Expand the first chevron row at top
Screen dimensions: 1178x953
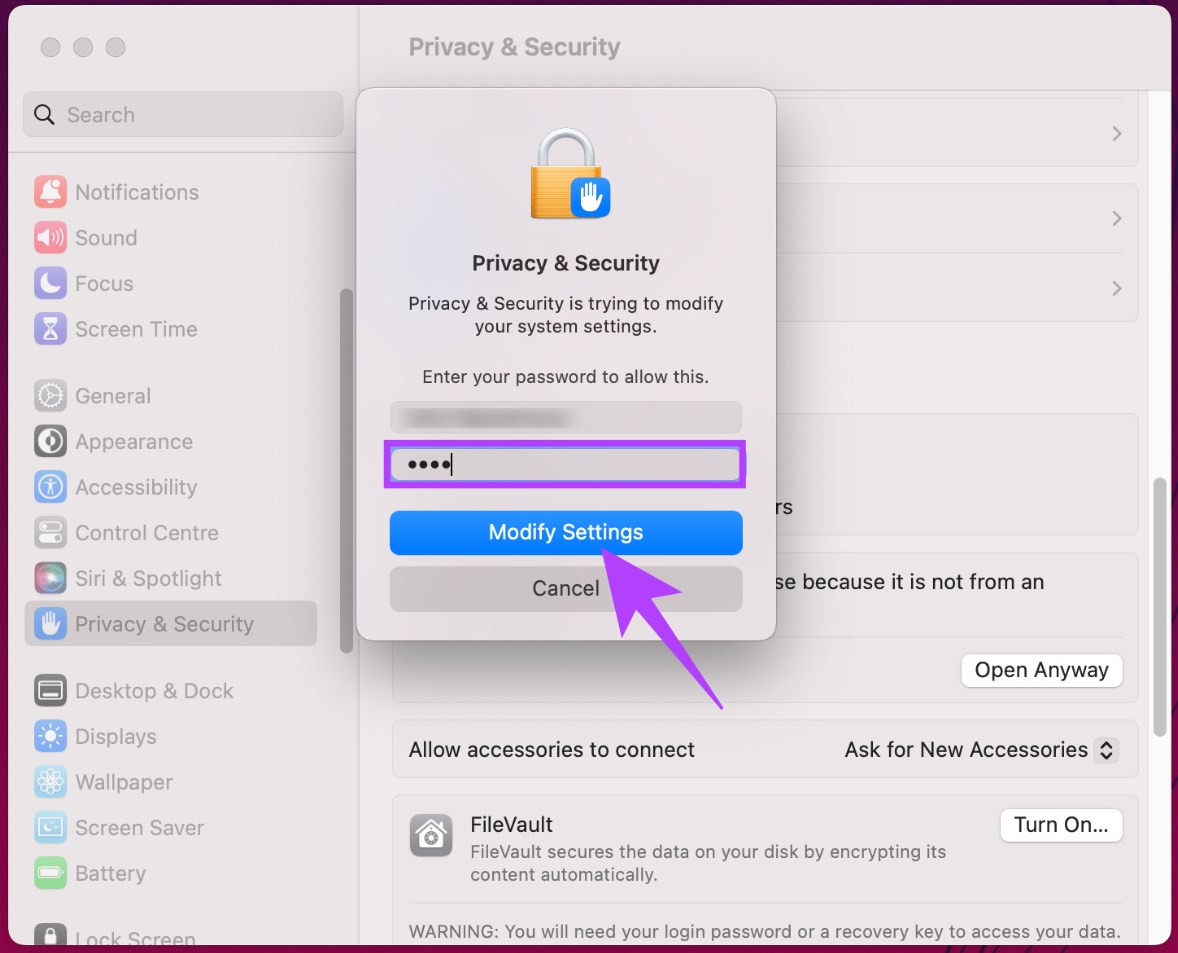[x=1116, y=134]
